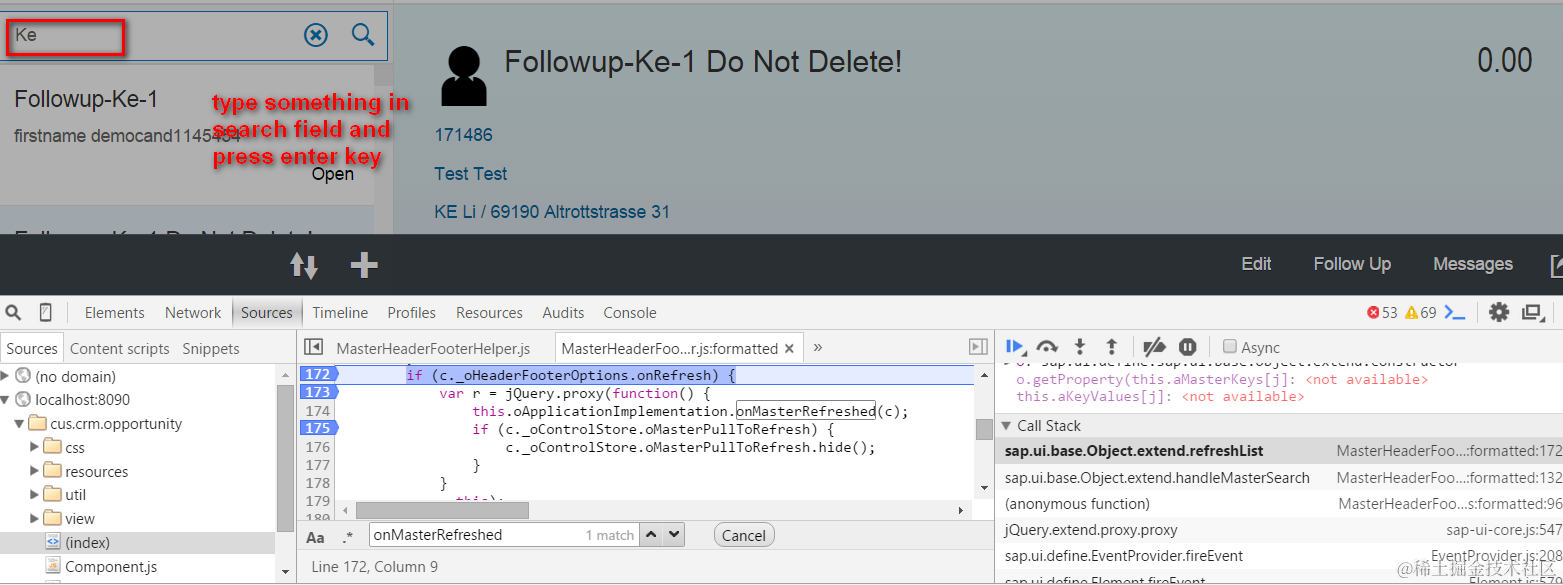Resume script execution
The width and height of the screenshot is (1563, 585).
[x=1015, y=347]
